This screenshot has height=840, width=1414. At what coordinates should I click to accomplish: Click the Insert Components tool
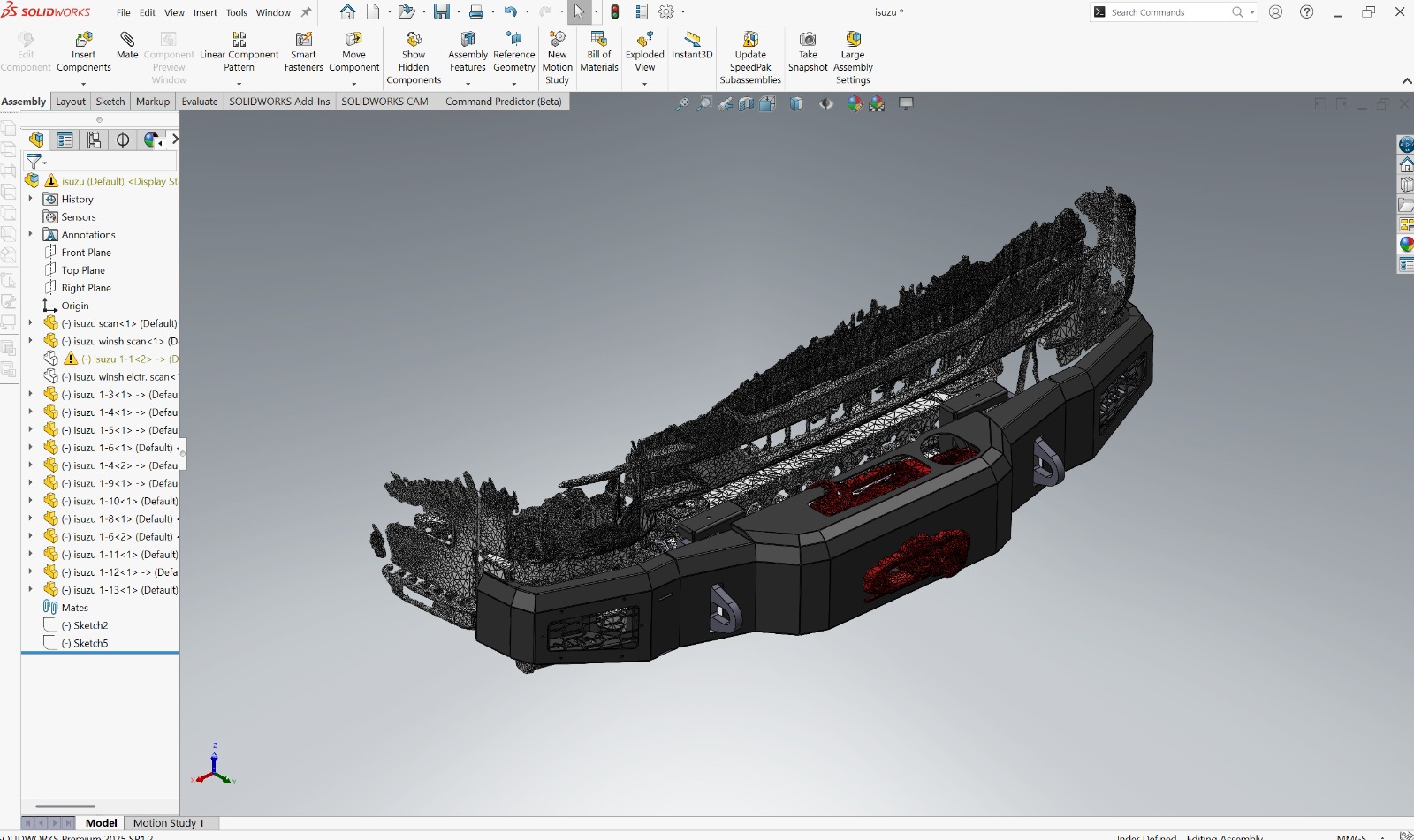point(84,53)
